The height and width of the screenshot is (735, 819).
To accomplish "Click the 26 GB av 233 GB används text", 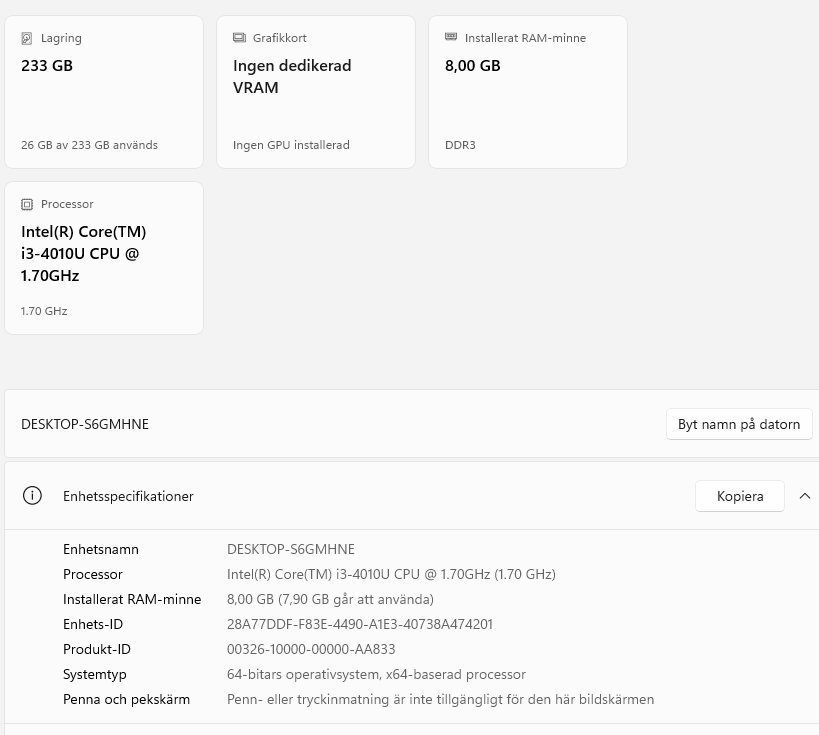I will coord(89,145).
